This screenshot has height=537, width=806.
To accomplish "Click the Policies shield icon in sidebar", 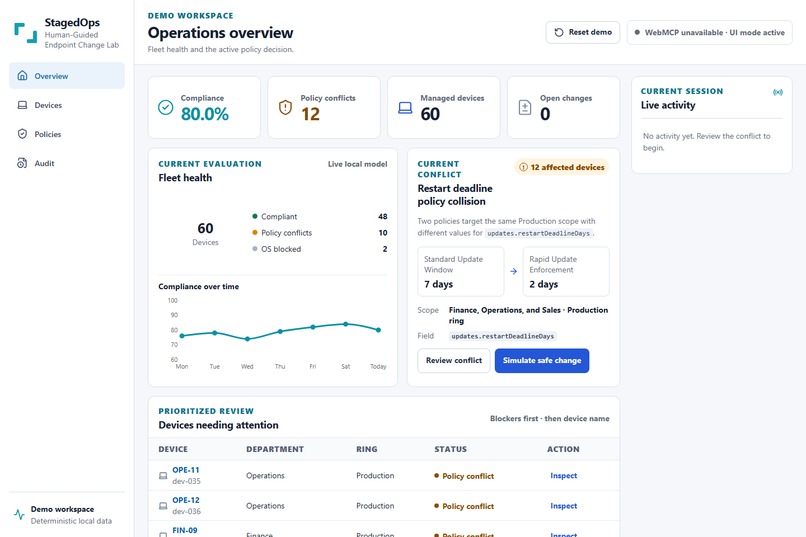I will [x=22, y=134].
